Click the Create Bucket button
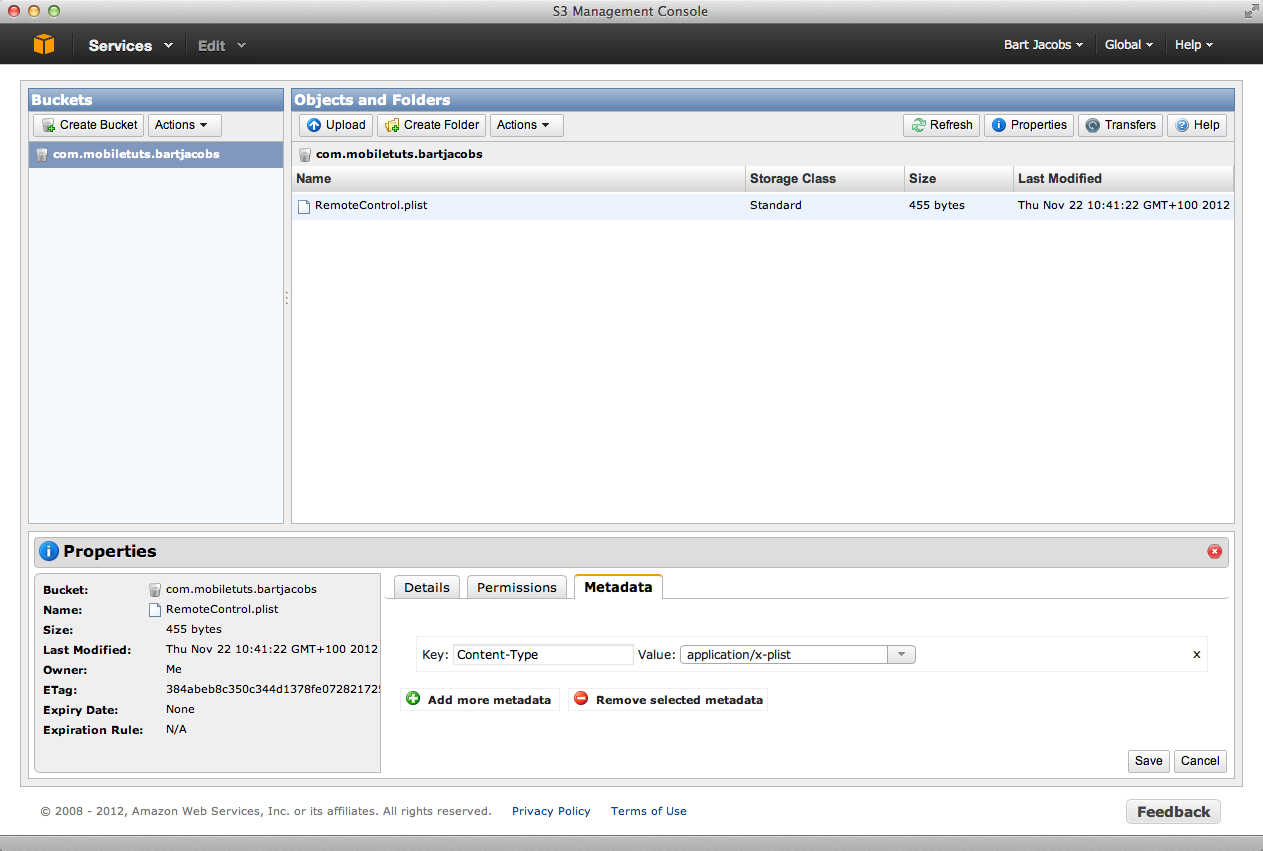Image resolution: width=1263 pixels, height=851 pixels. point(89,125)
